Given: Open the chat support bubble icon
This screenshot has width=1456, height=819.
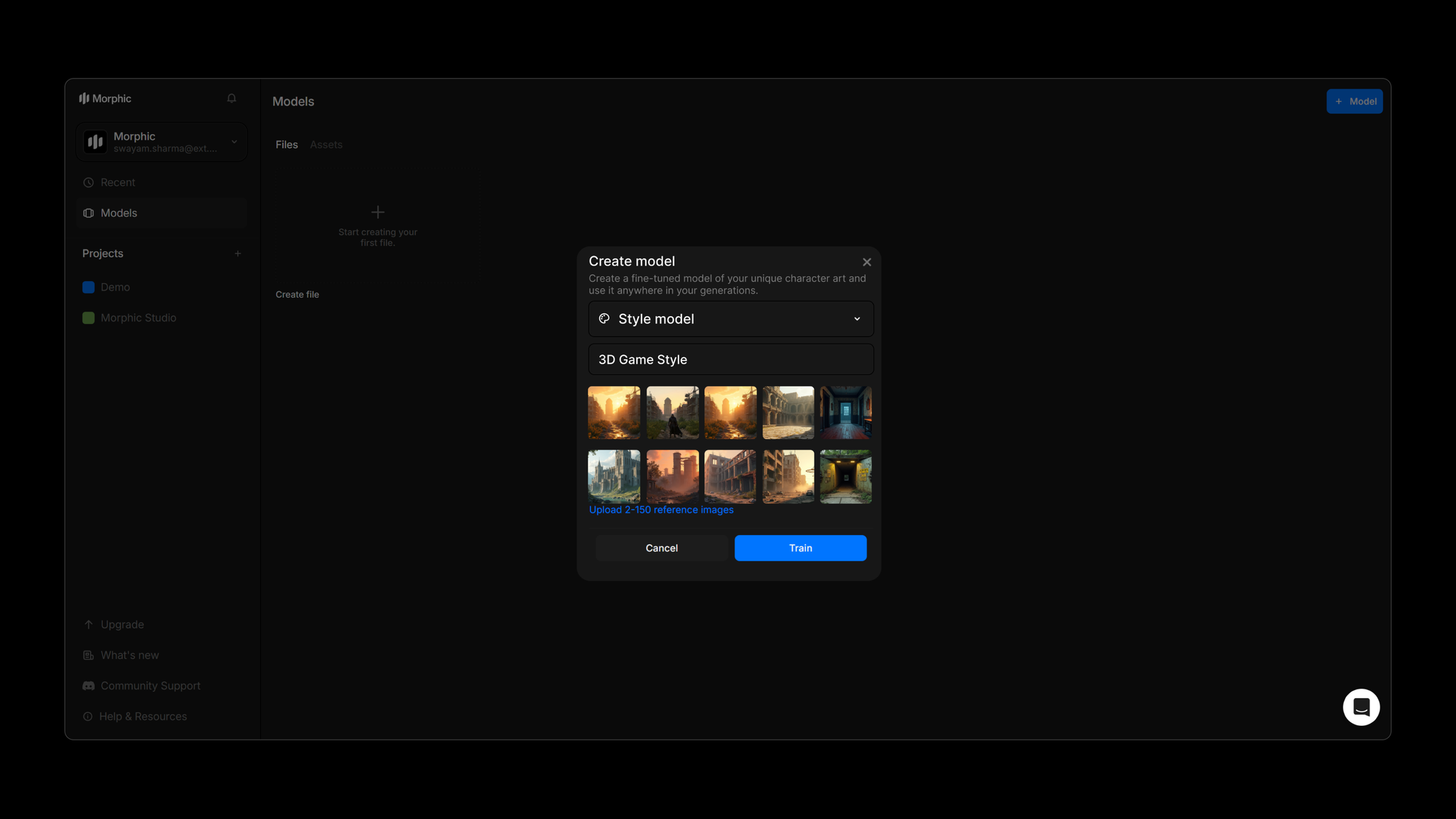Looking at the screenshot, I should pos(1361,707).
